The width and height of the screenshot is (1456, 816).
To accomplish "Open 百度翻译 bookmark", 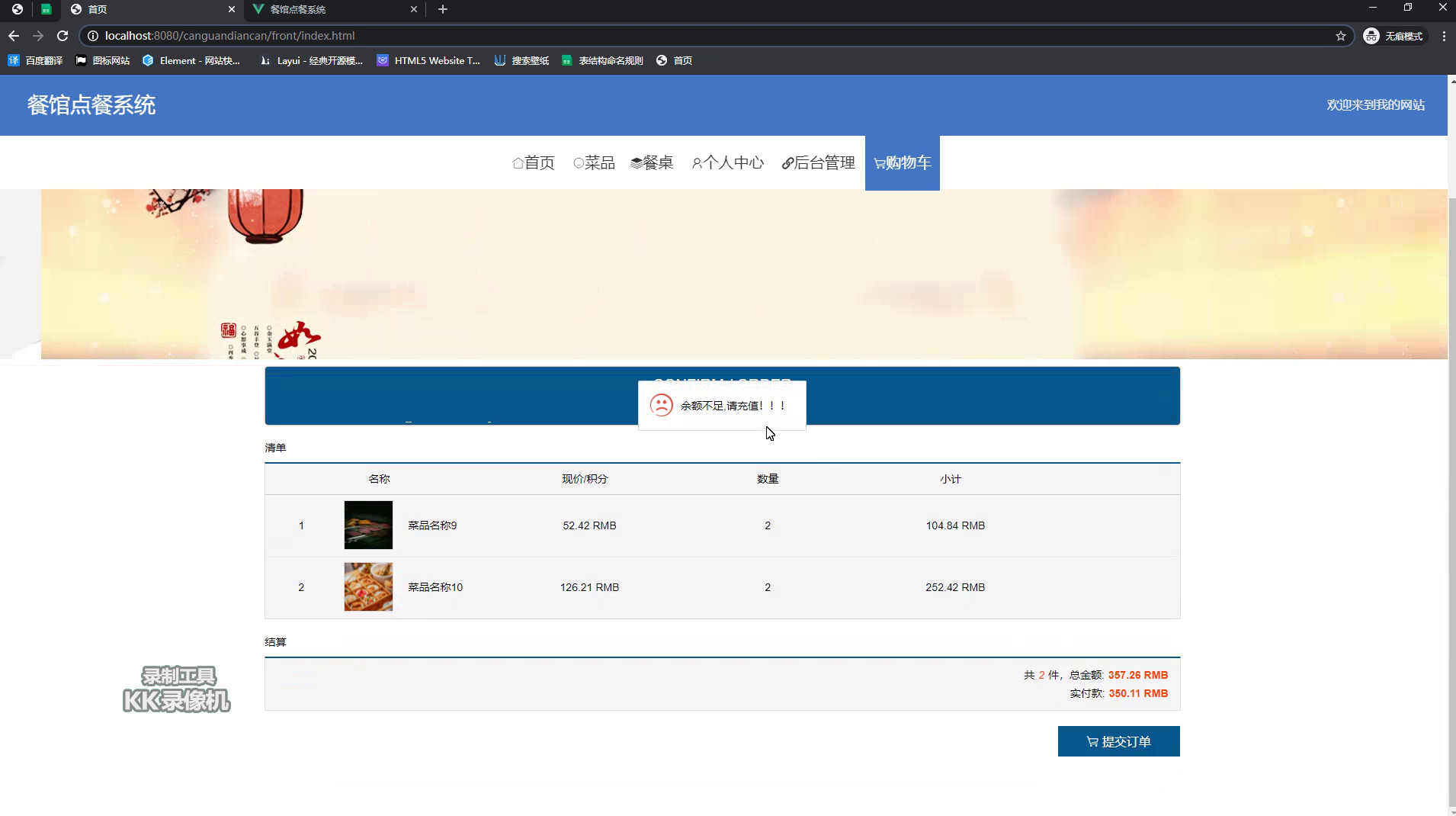I will (x=35, y=60).
